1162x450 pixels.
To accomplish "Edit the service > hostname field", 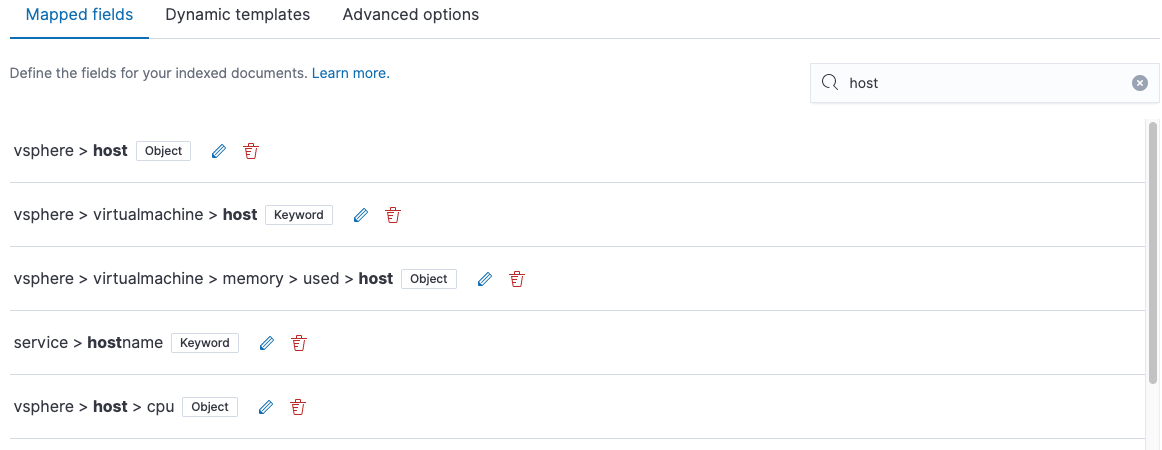I will pos(267,343).
